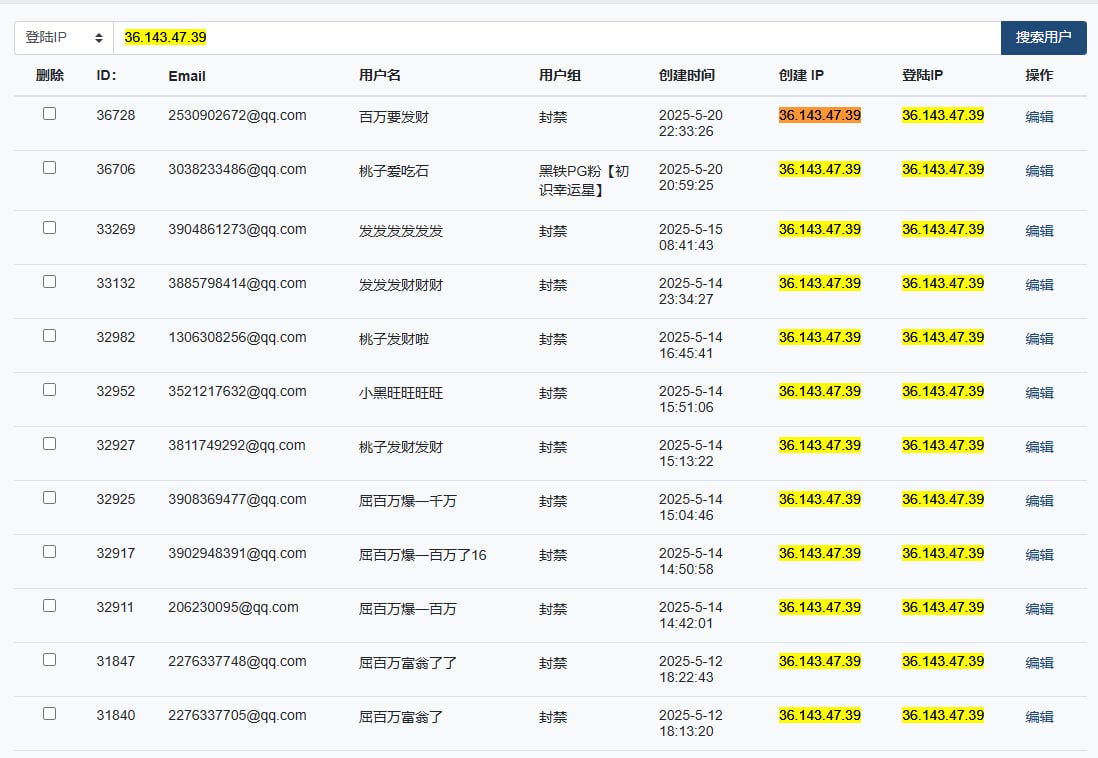
Task: Click the 用户组 column header
Action: 560,76
